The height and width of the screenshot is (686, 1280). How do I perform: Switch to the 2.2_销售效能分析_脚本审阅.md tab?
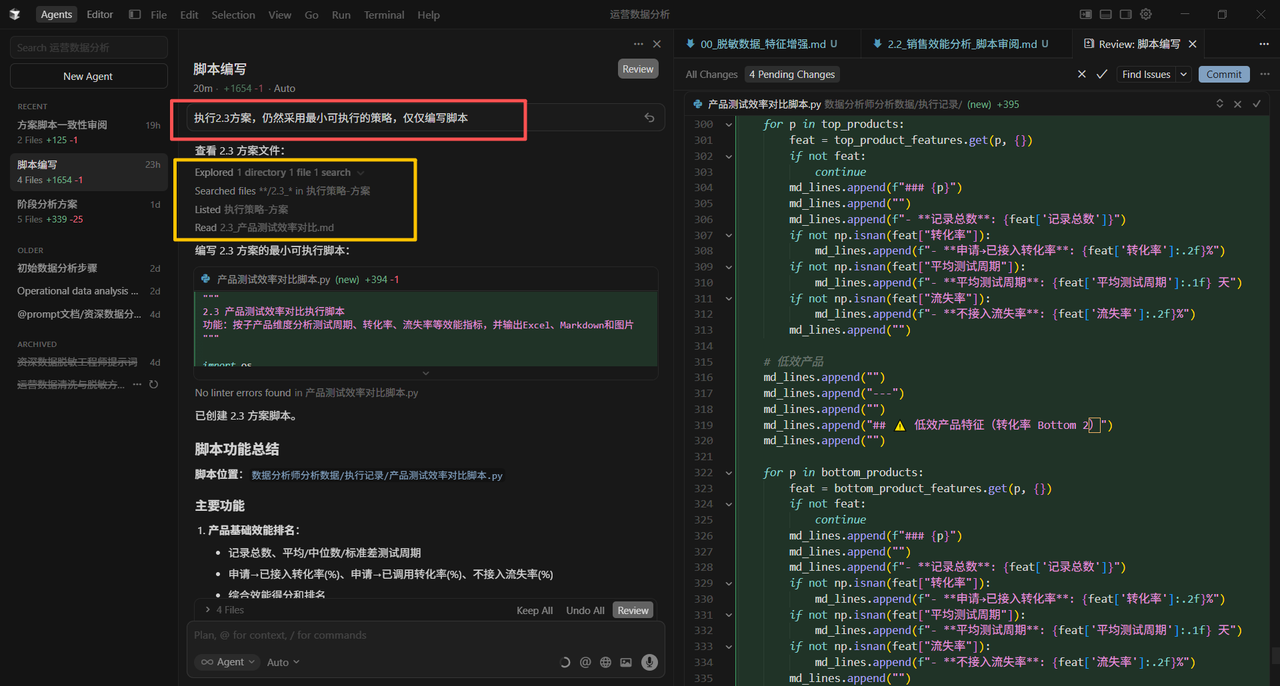pos(958,44)
